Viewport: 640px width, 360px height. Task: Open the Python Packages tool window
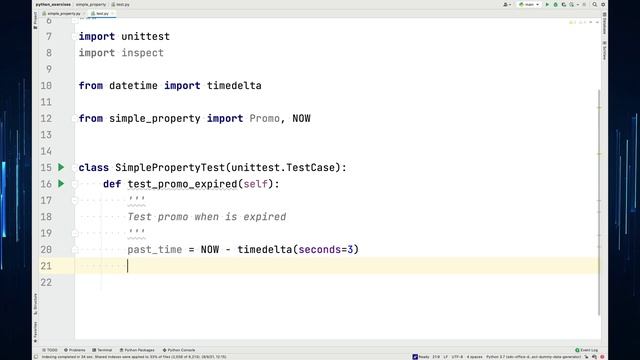pos(137,350)
